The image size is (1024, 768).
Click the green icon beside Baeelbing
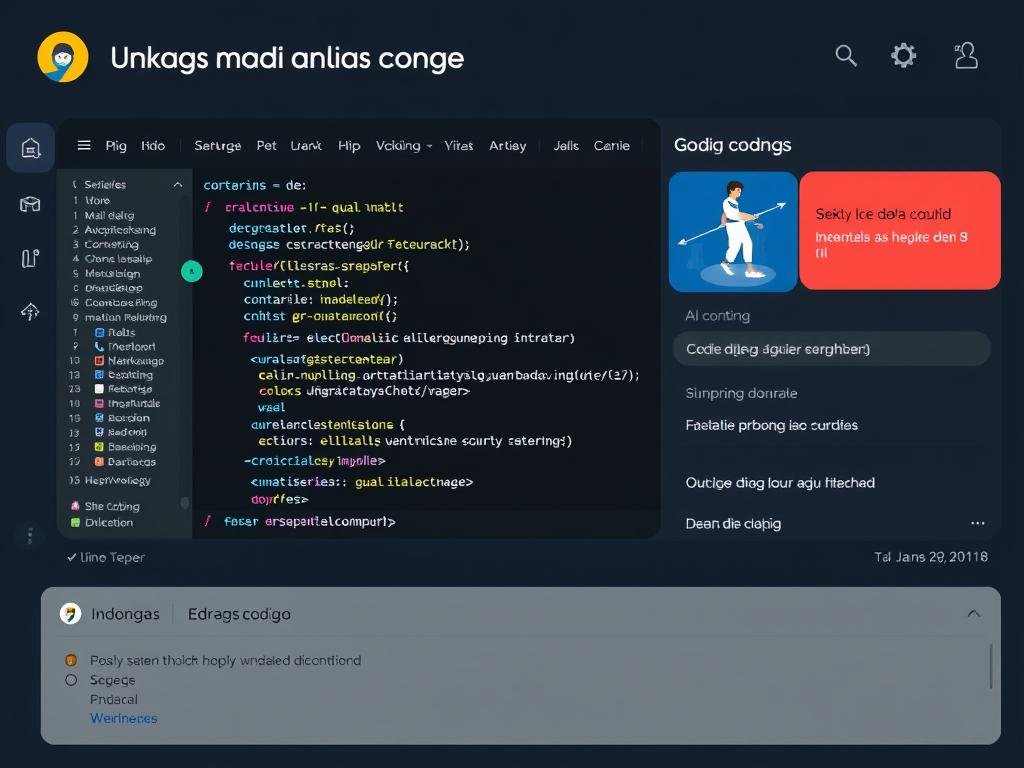[99, 447]
